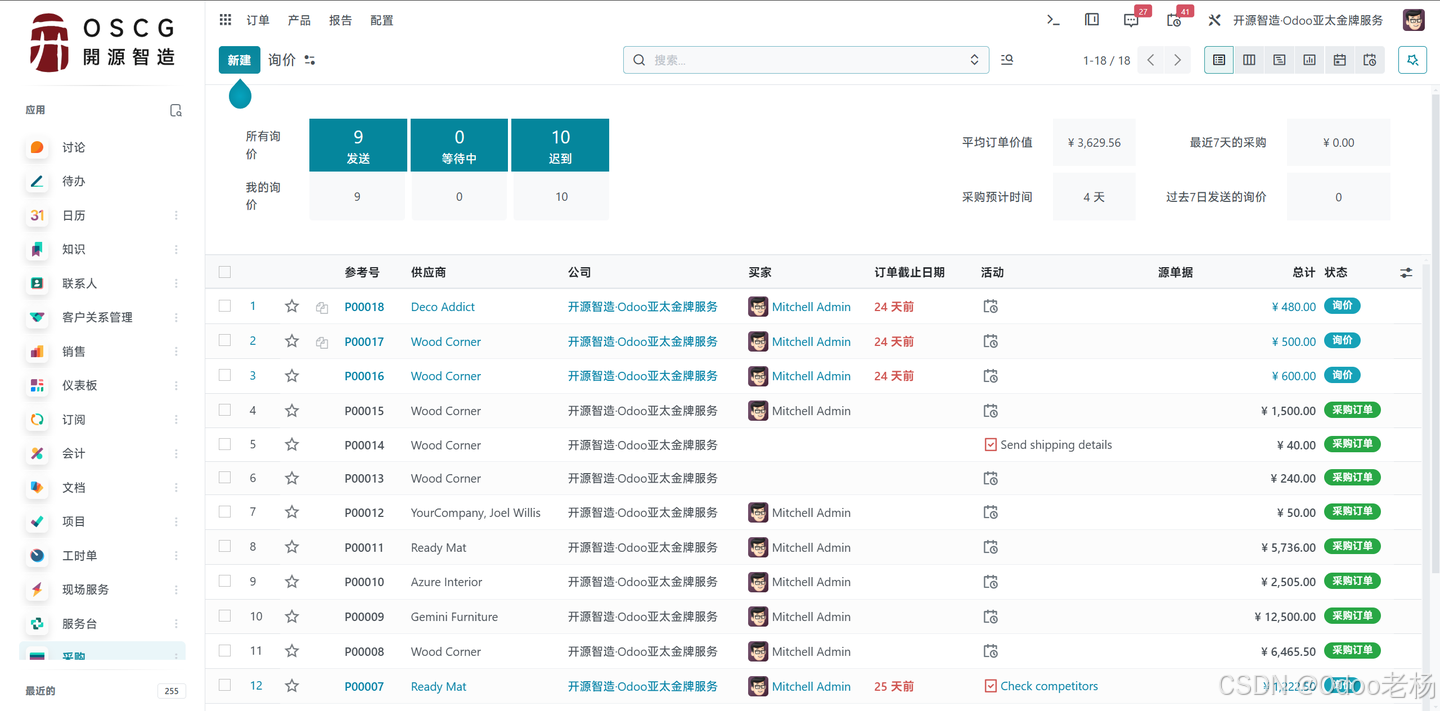Open the Timesheets app icon (工时单)
The width and height of the screenshot is (1440, 711).
(x=37, y=555)
